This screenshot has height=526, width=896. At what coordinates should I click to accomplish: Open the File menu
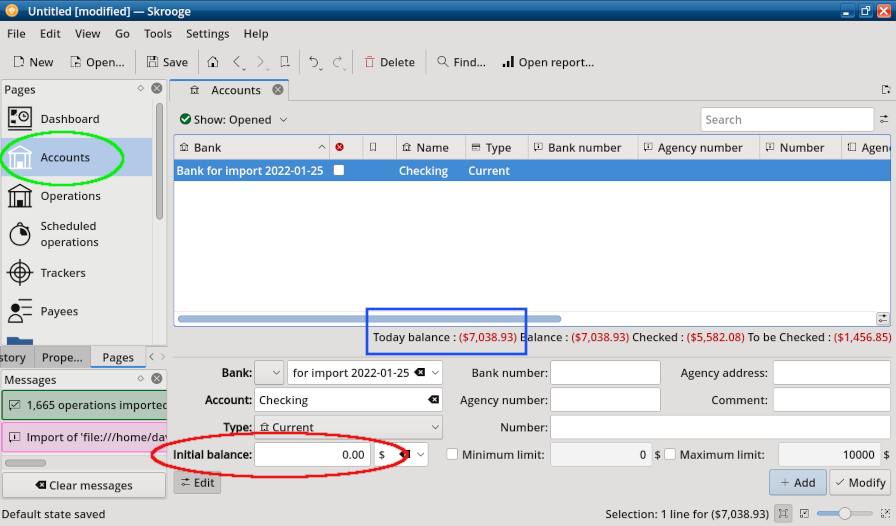click(16, 34)
